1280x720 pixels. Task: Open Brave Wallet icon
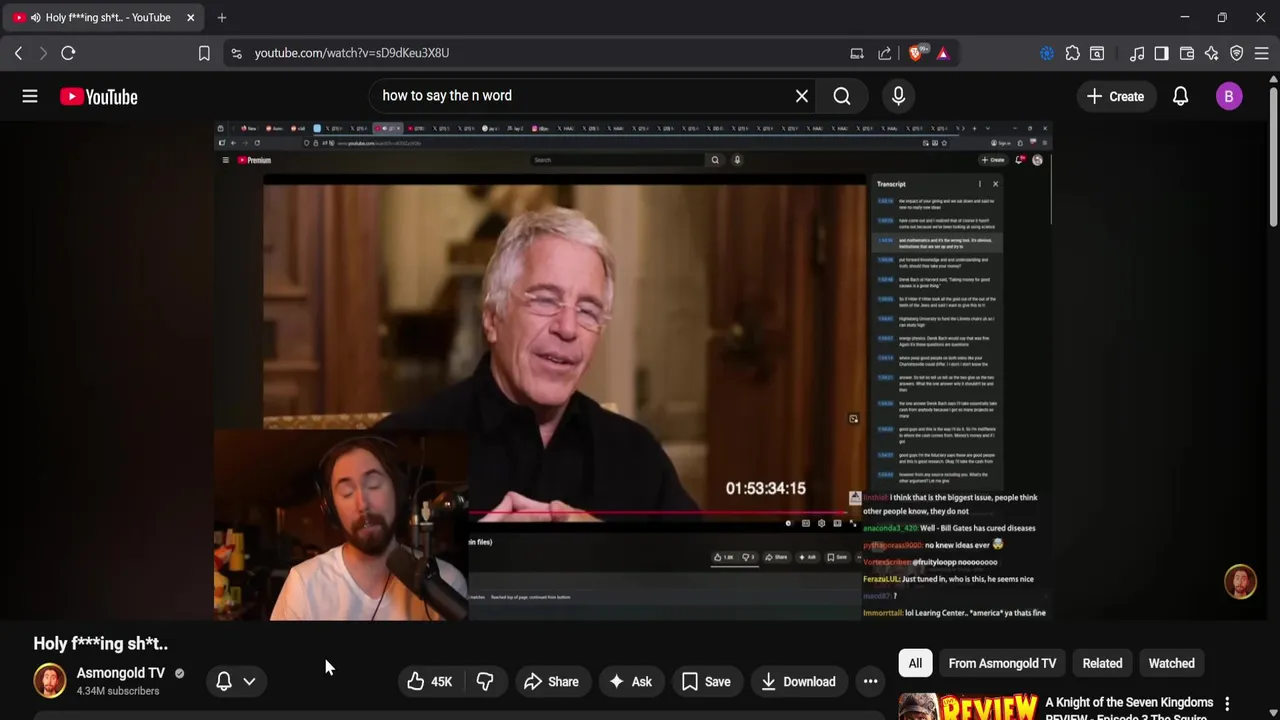pos(1187,53)
